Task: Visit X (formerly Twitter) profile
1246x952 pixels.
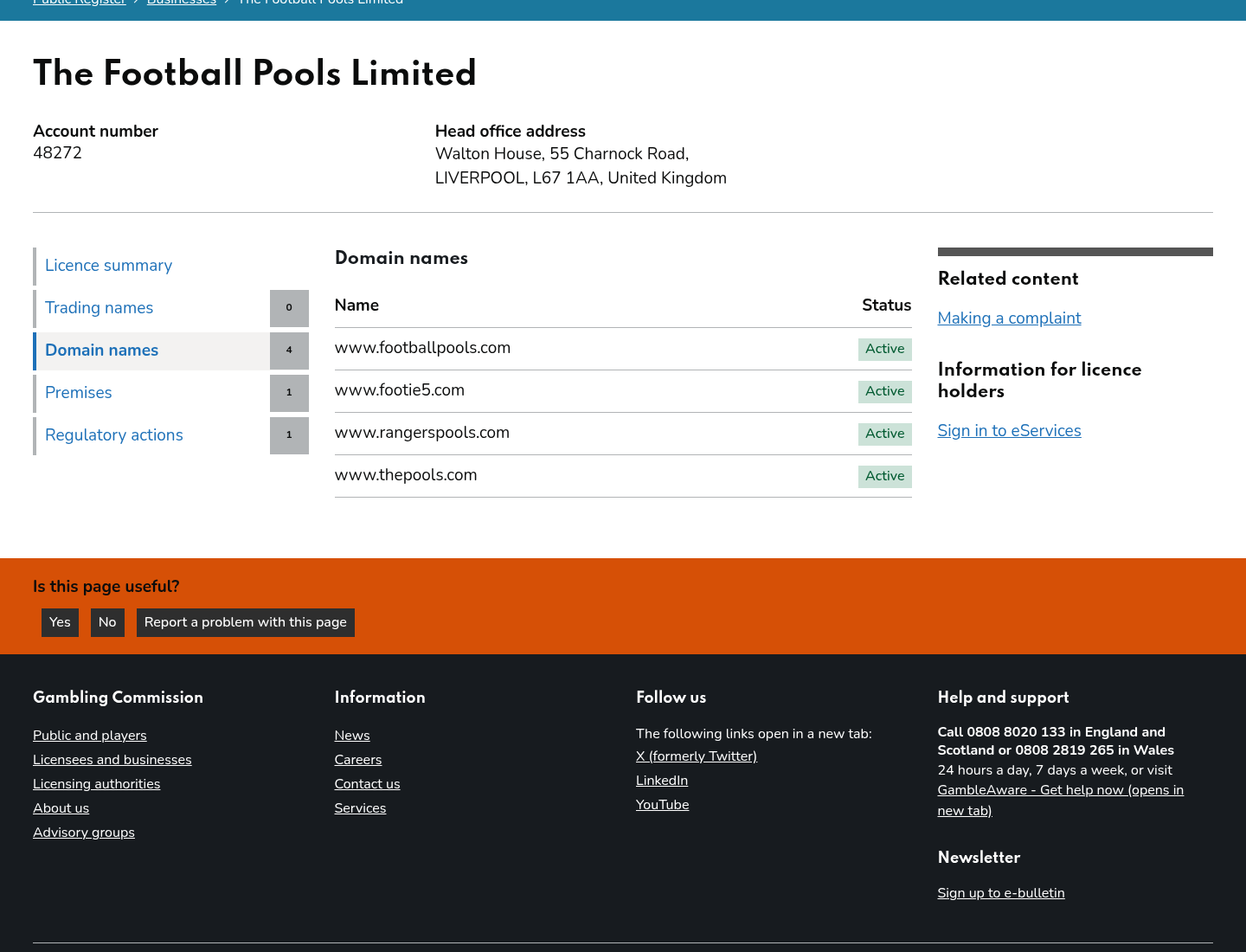Action: [x=697, y=756]
